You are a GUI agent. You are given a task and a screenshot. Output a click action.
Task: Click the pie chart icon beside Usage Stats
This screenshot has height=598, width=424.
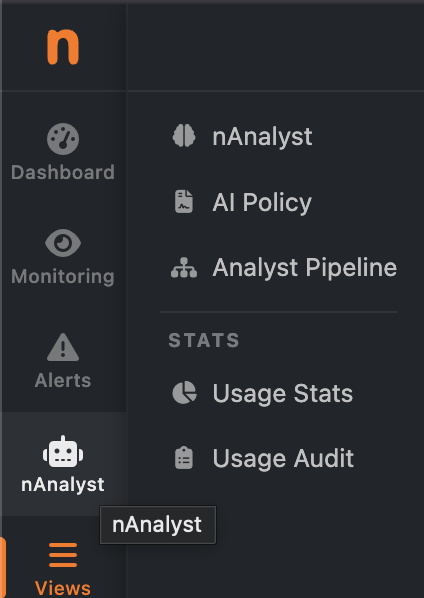click(x=185, y=393)
